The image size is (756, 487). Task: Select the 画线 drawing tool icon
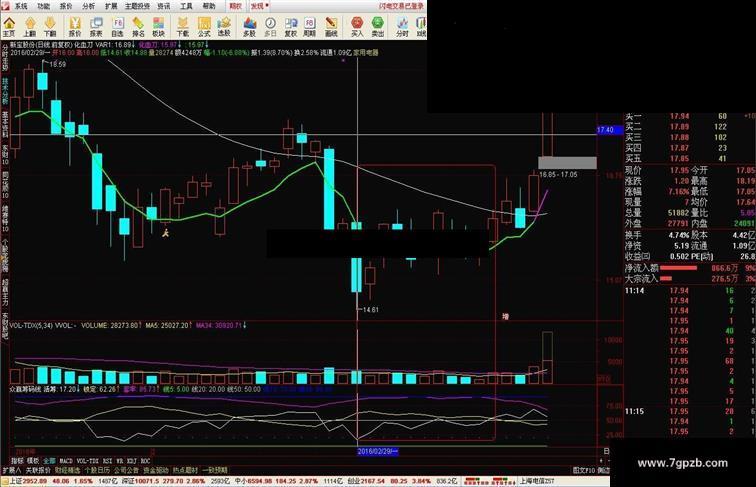tap(331, 26)
